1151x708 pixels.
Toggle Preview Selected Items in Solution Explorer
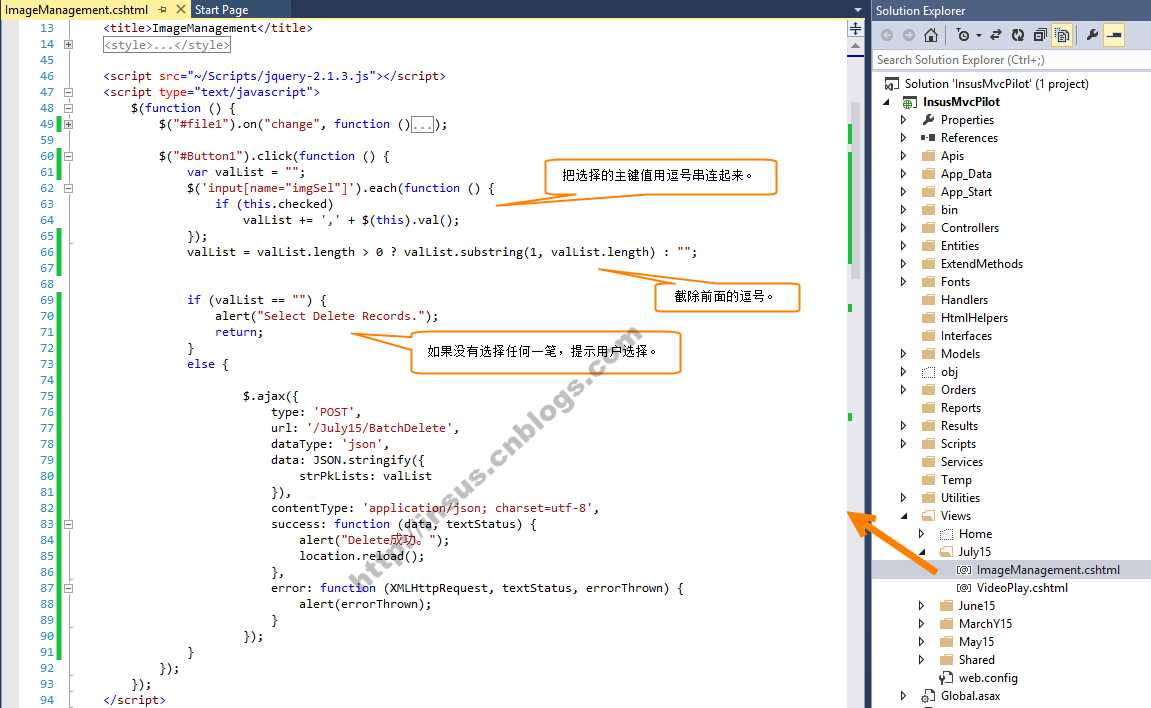(x=1114, y=34)
